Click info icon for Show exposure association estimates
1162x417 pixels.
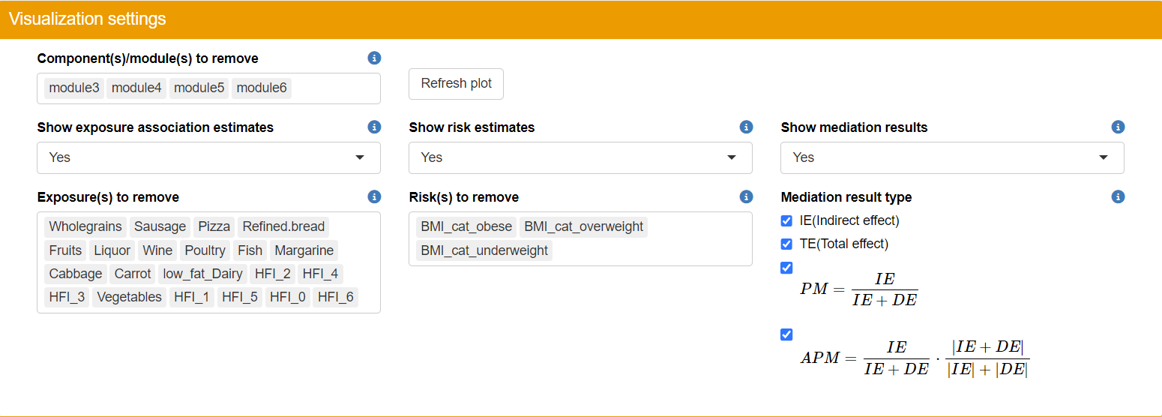374,128
